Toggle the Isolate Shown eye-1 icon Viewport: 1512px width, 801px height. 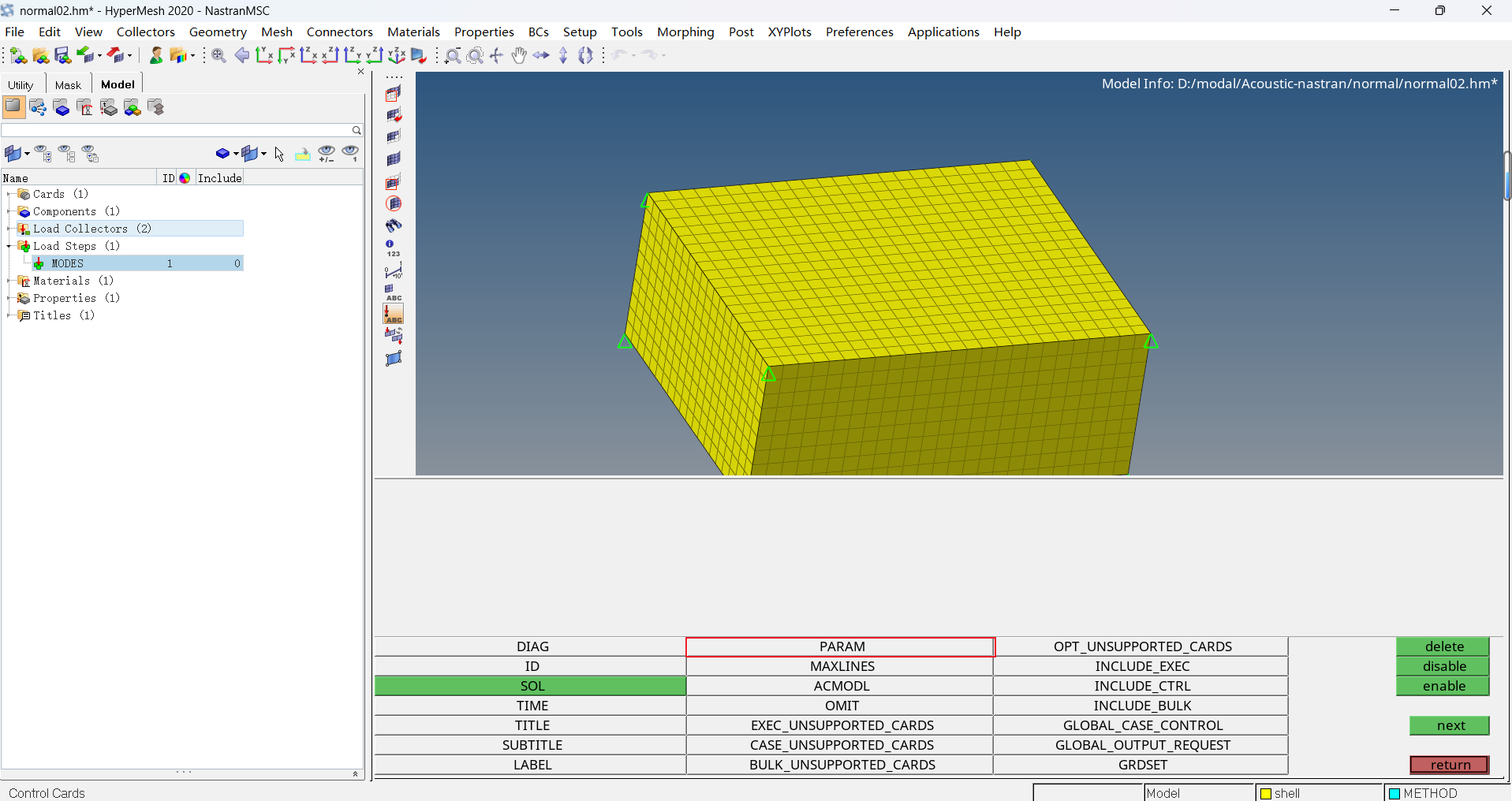tap(350, 154)
